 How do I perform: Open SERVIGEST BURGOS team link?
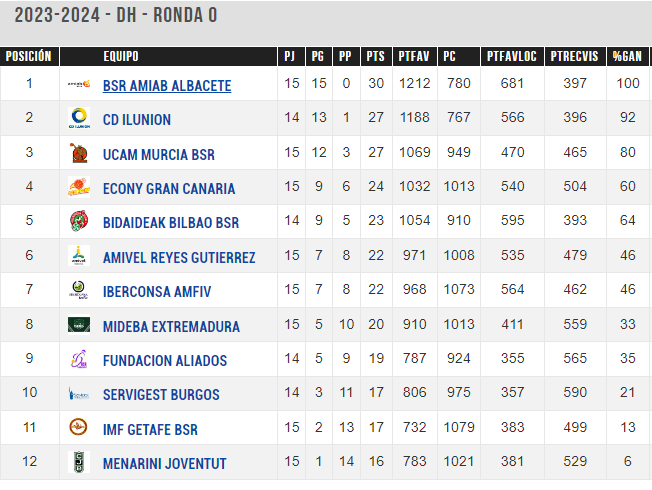[161, 394]
